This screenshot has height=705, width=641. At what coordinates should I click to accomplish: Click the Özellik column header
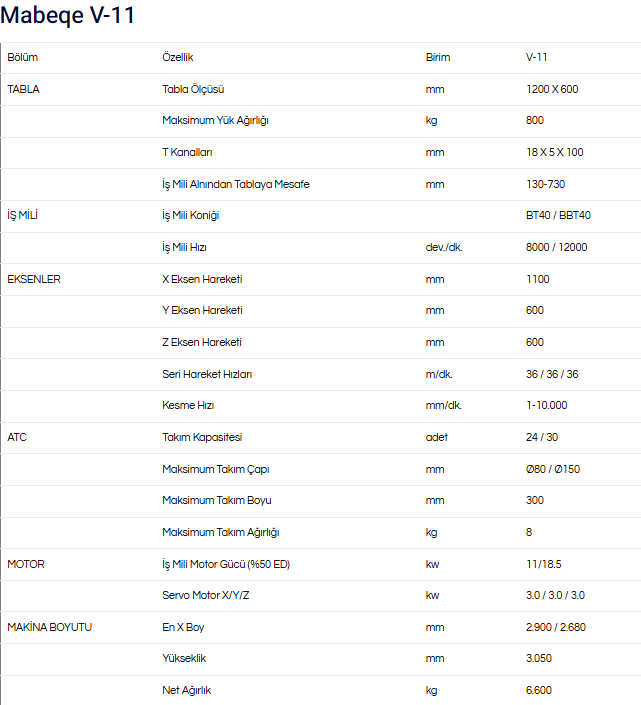(179, 58)
